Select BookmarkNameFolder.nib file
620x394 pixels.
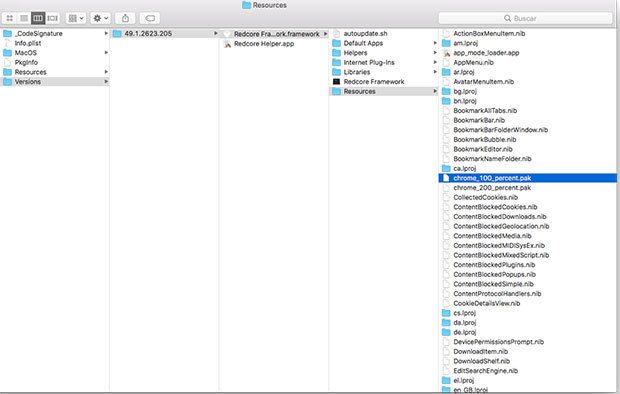528,159
